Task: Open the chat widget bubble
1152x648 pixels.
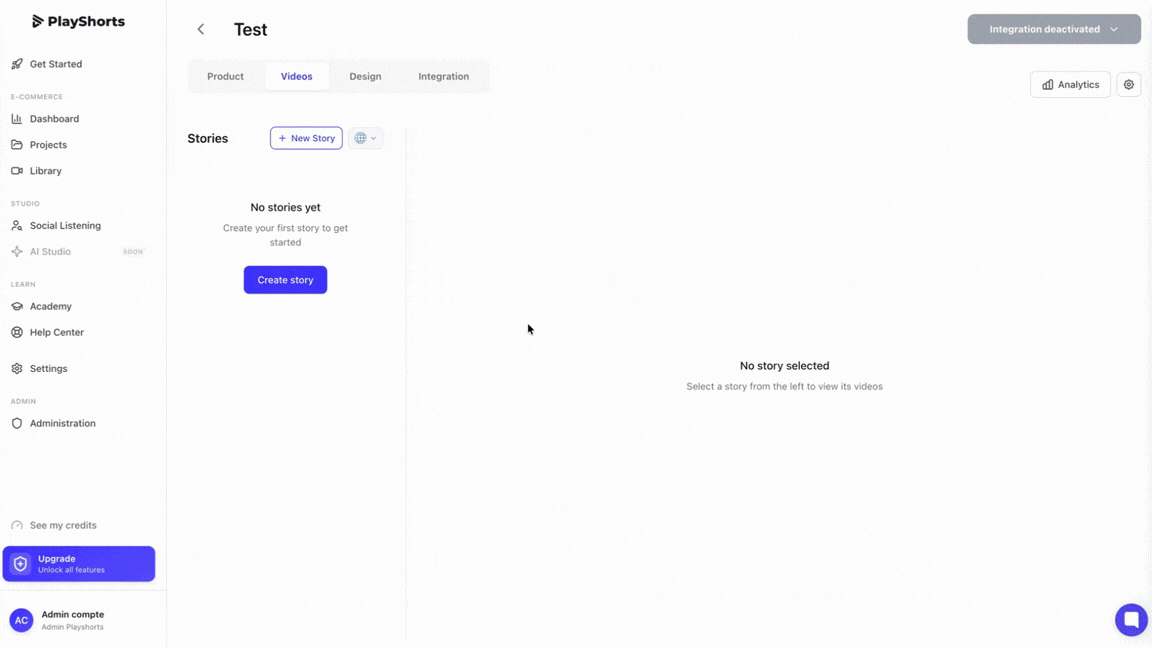Action: click(x=1131, y=619)
